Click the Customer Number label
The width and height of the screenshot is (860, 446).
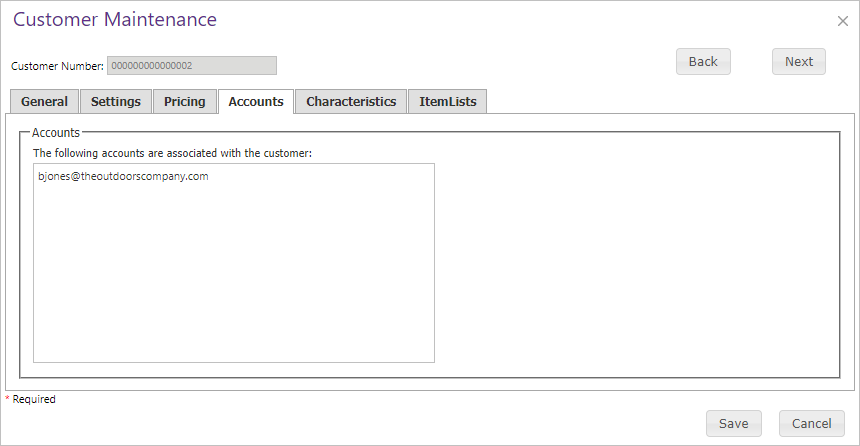pyautogui.click(x=57, y=66)
